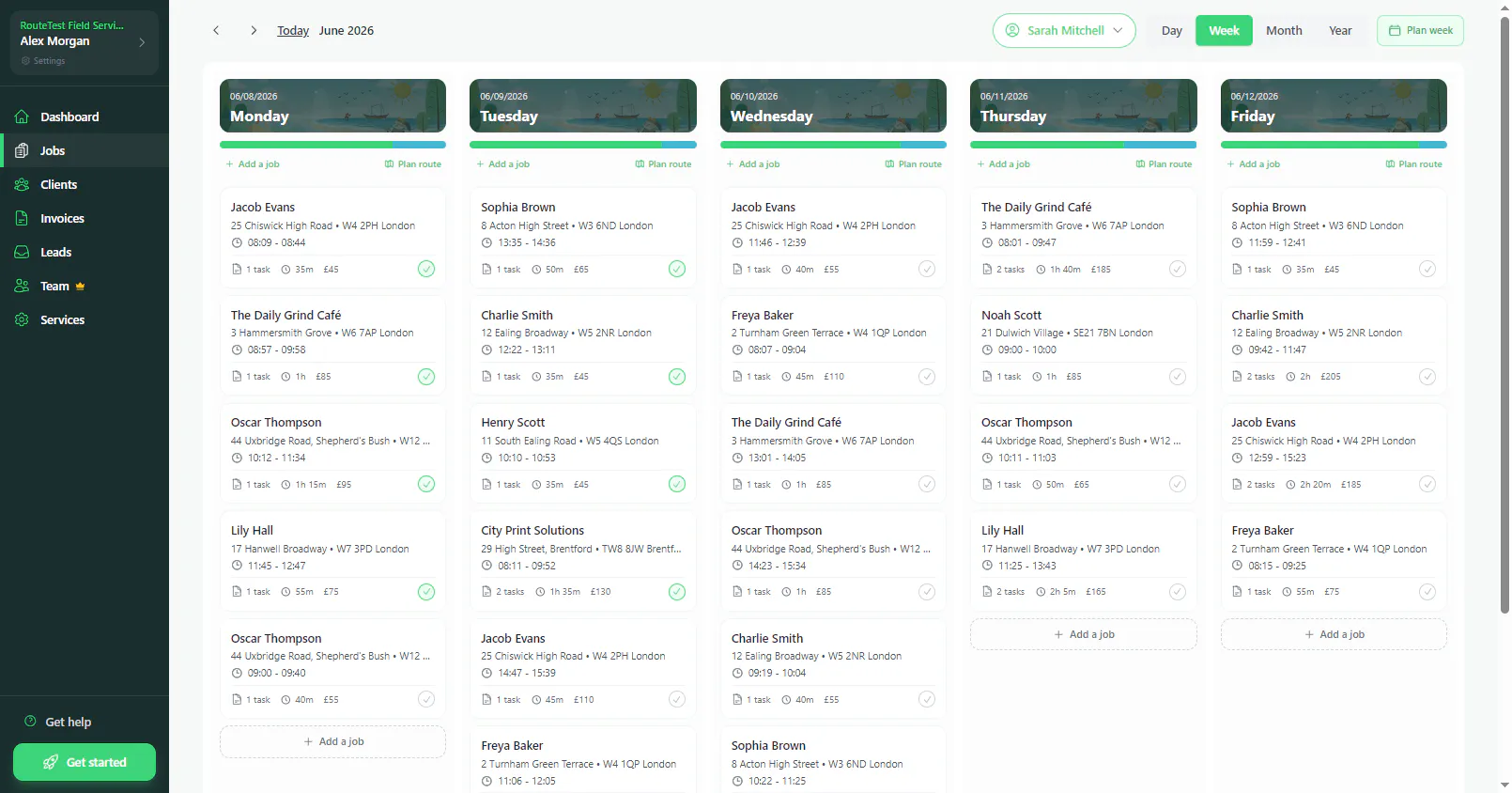Click the Team crown badge icon
Screen dimensions: 1512x793
pyautogui.click(x=80, y=287)
